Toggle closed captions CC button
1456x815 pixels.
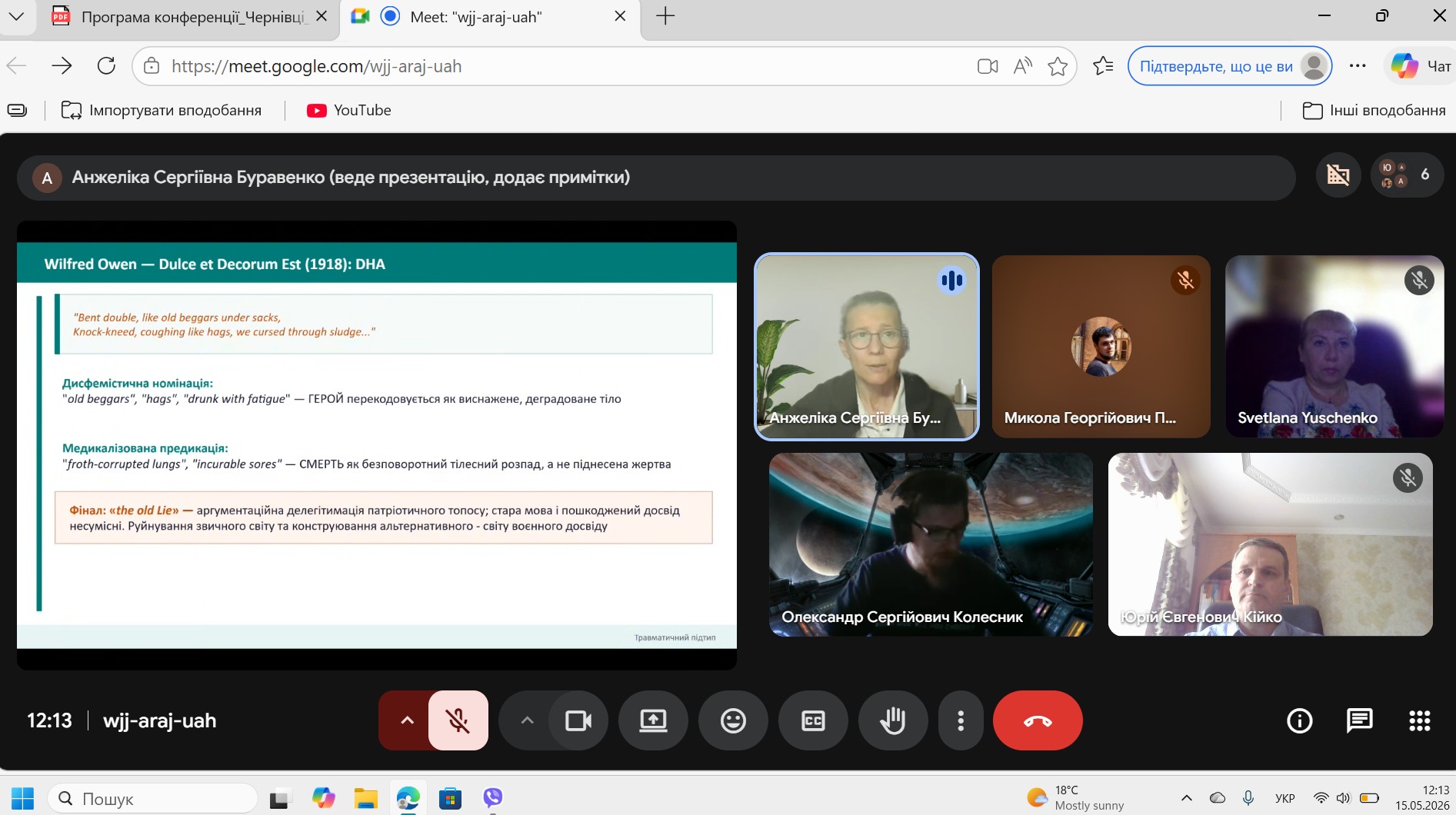pos(813,720)
